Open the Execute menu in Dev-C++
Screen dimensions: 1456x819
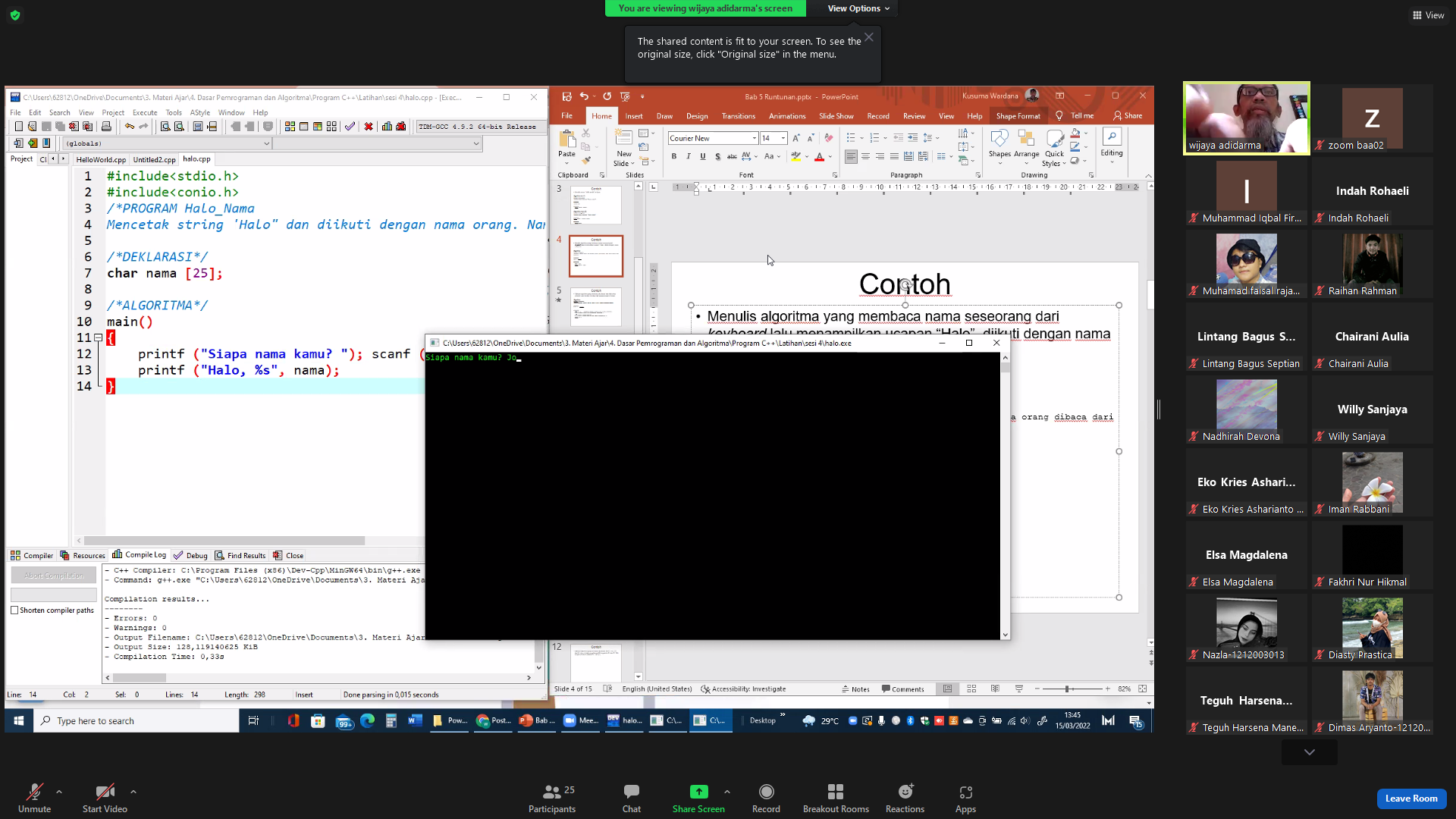click(x=145, y=112)
